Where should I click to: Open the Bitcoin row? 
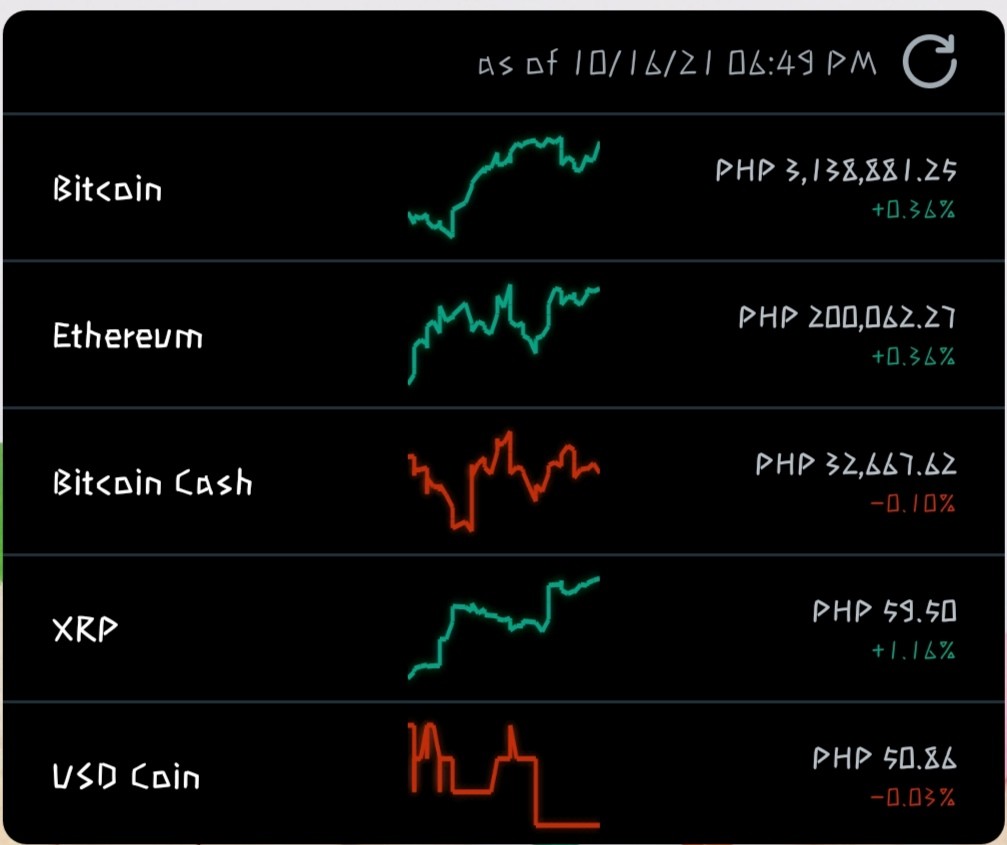coord(504,187)
